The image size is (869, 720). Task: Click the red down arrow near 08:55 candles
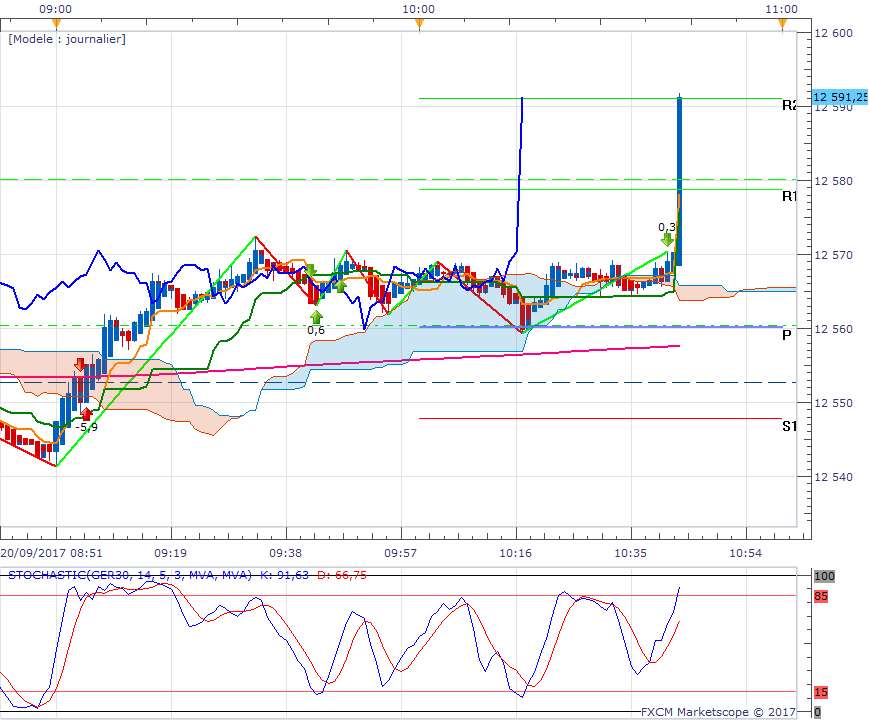tap(80, 364)
